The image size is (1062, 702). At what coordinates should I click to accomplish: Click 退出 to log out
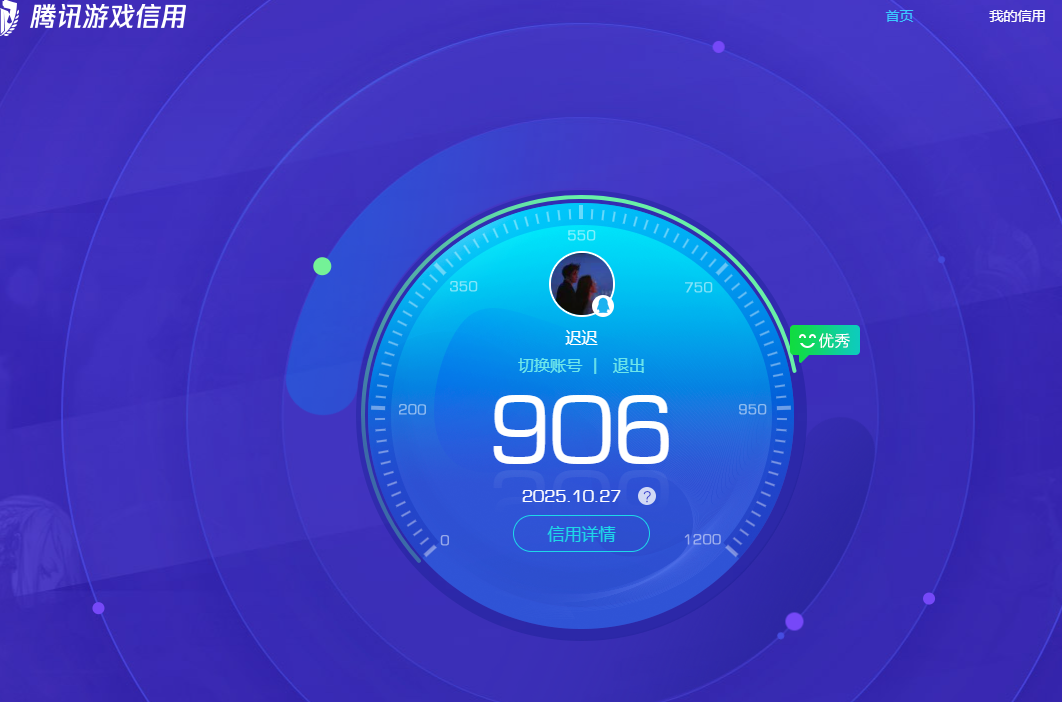coord(628,366)
